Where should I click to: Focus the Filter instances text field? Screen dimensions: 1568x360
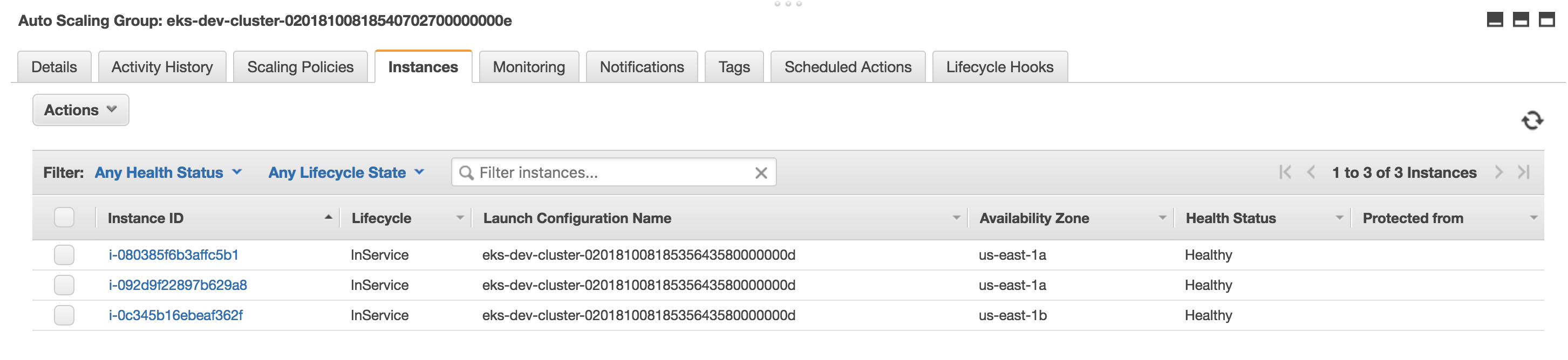coord(613,172)
